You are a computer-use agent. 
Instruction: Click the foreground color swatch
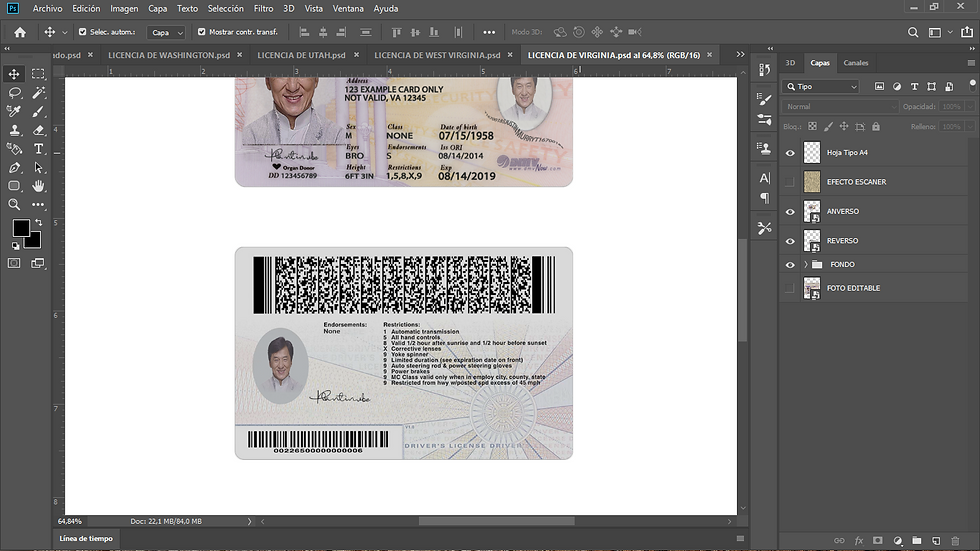click(19, 226)
